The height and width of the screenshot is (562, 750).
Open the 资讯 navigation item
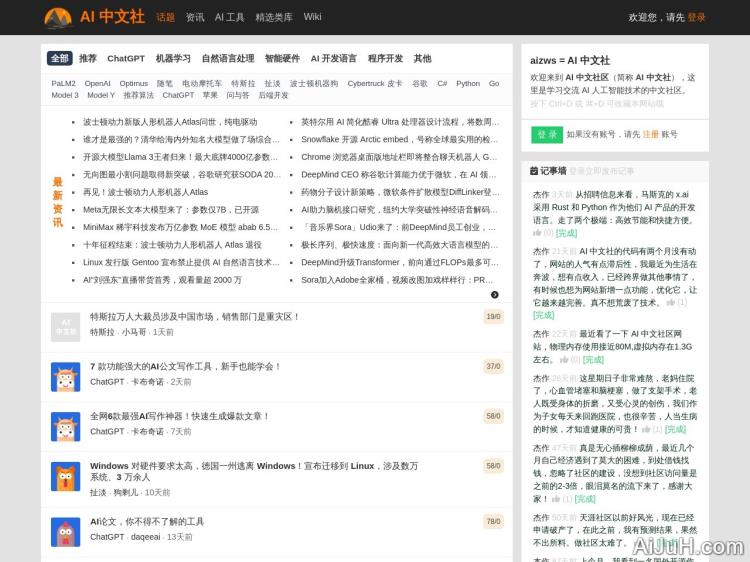point(195,17)
